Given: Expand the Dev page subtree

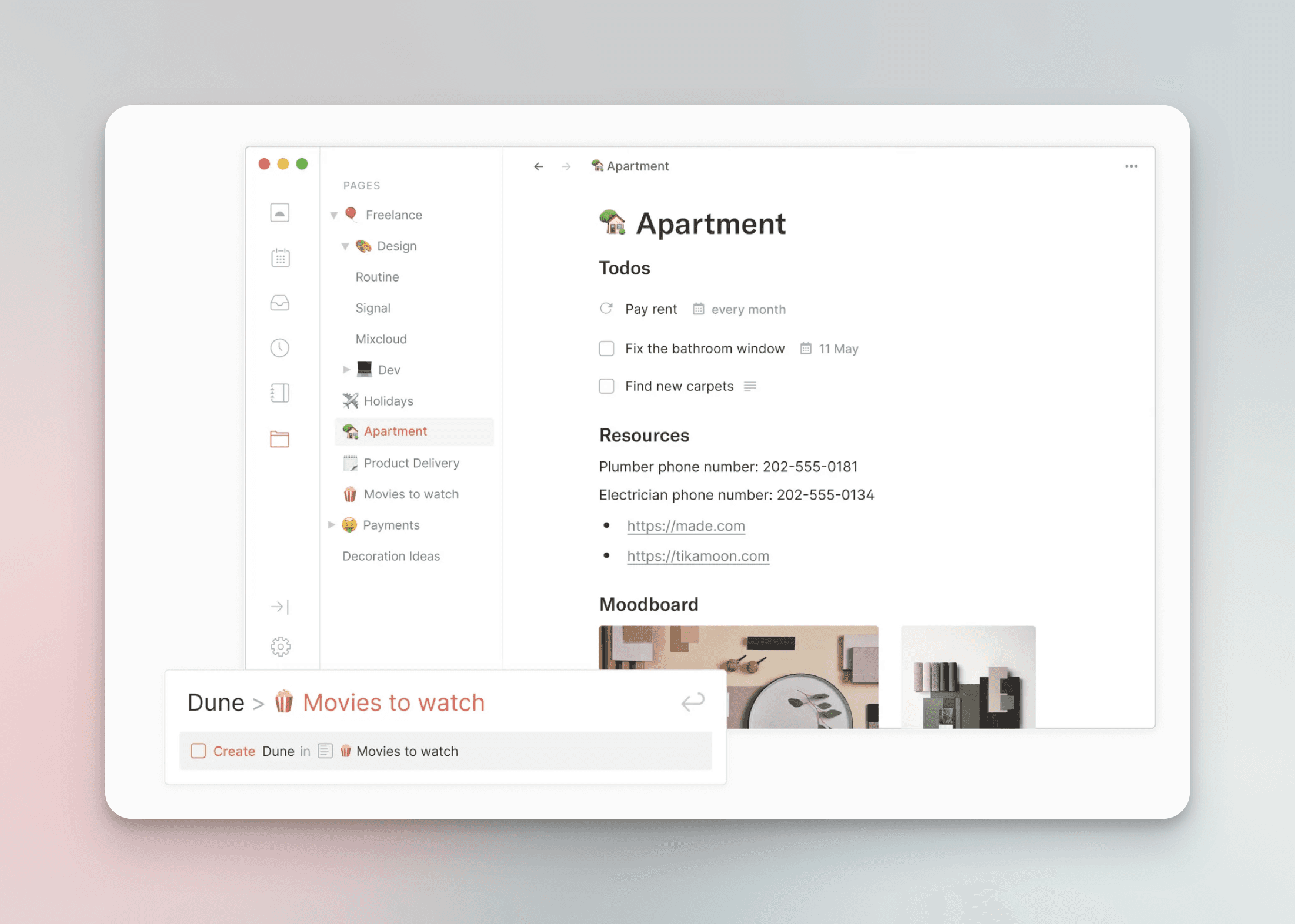Looking at the screenshot, I should [346, 370].
